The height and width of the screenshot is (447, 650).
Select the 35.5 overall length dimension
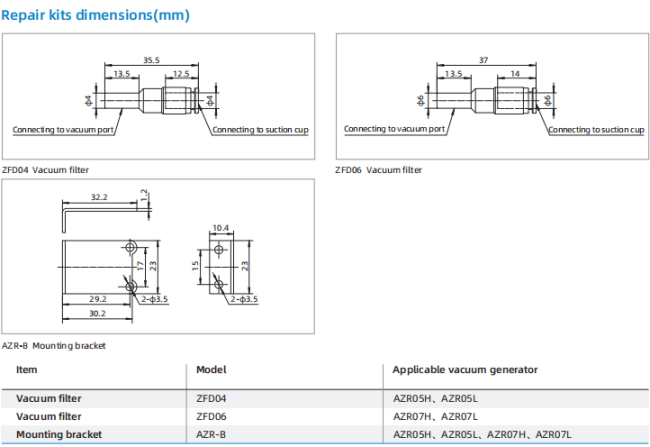pos(151,60)
